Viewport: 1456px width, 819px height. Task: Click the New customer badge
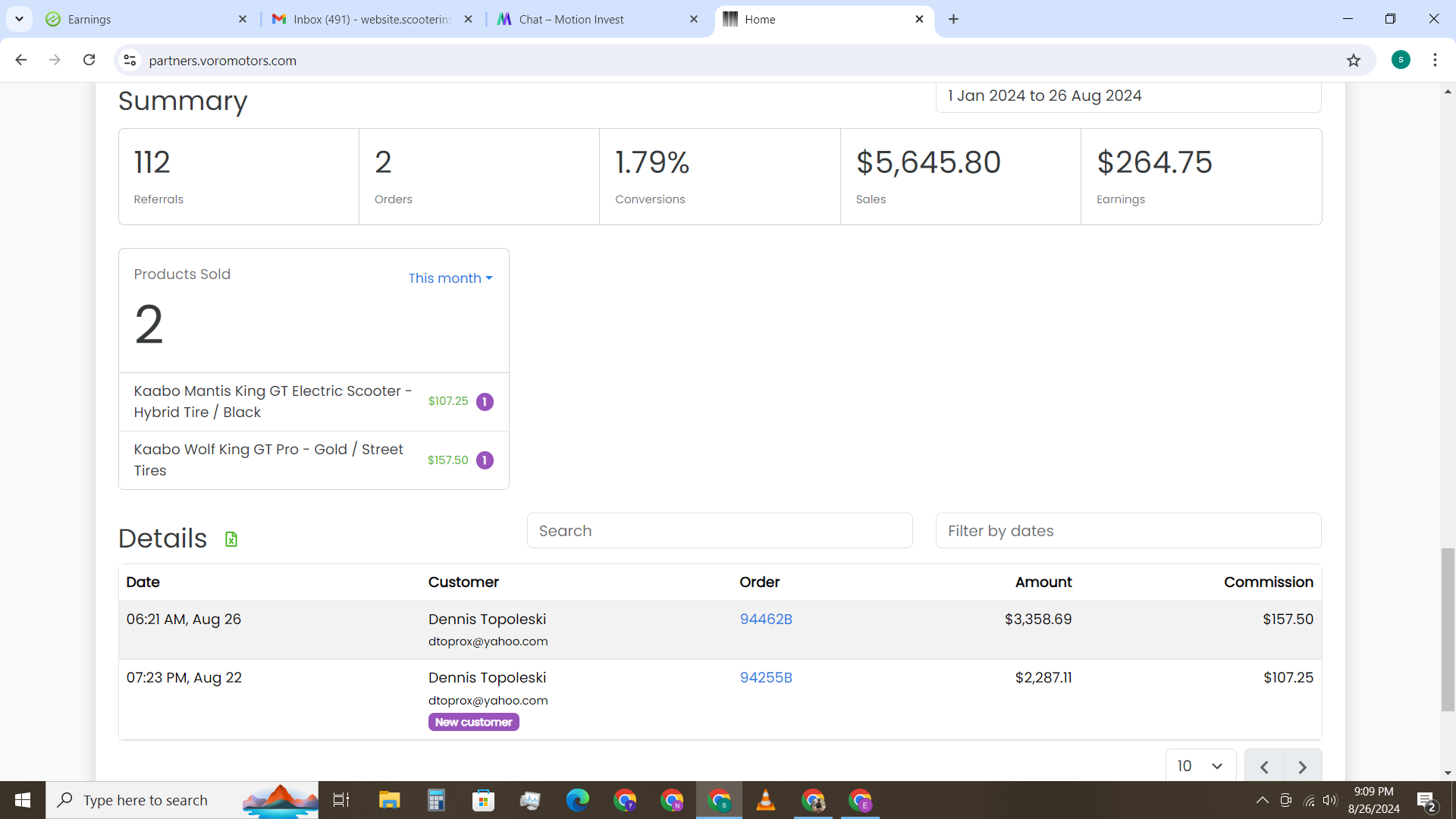pos(474,722)
